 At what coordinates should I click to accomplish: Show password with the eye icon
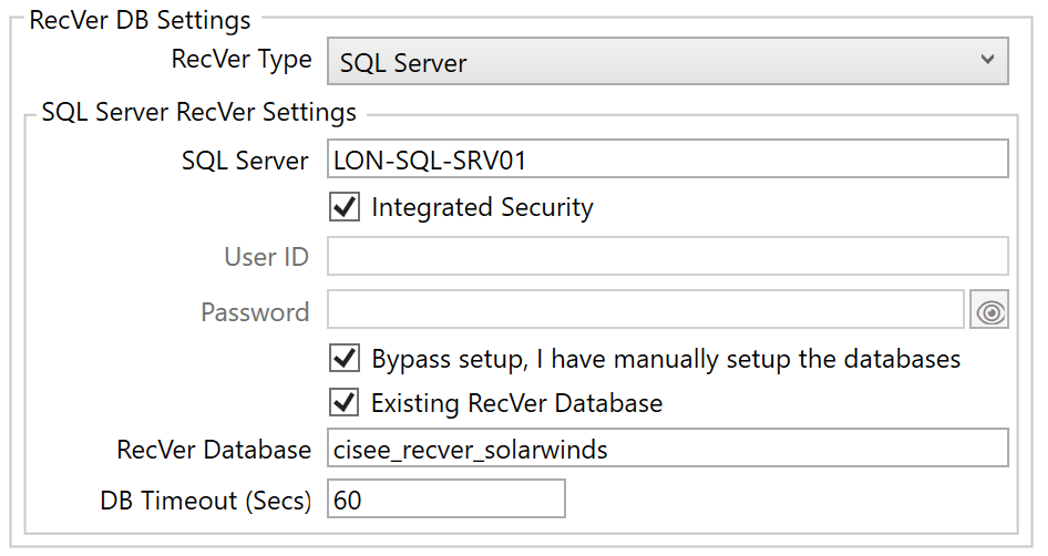tap(990, 310)
